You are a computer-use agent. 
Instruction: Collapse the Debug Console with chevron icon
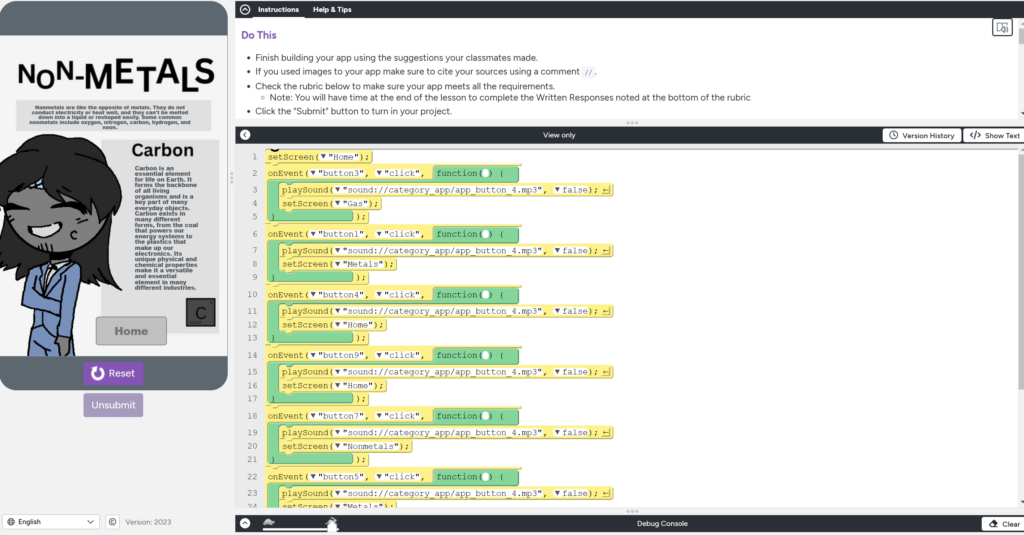click(x=245, y=523)
